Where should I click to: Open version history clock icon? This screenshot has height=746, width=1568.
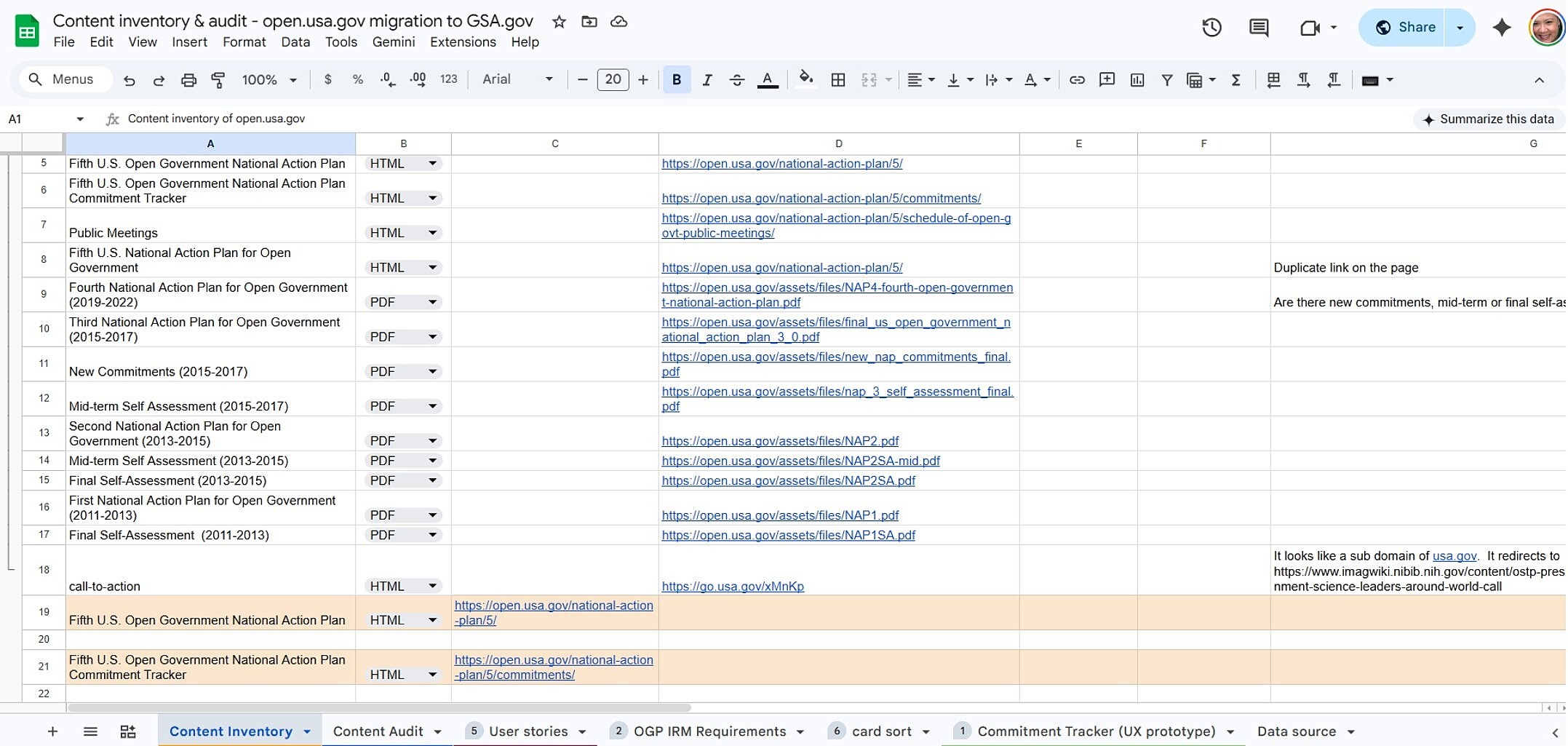1211,28
